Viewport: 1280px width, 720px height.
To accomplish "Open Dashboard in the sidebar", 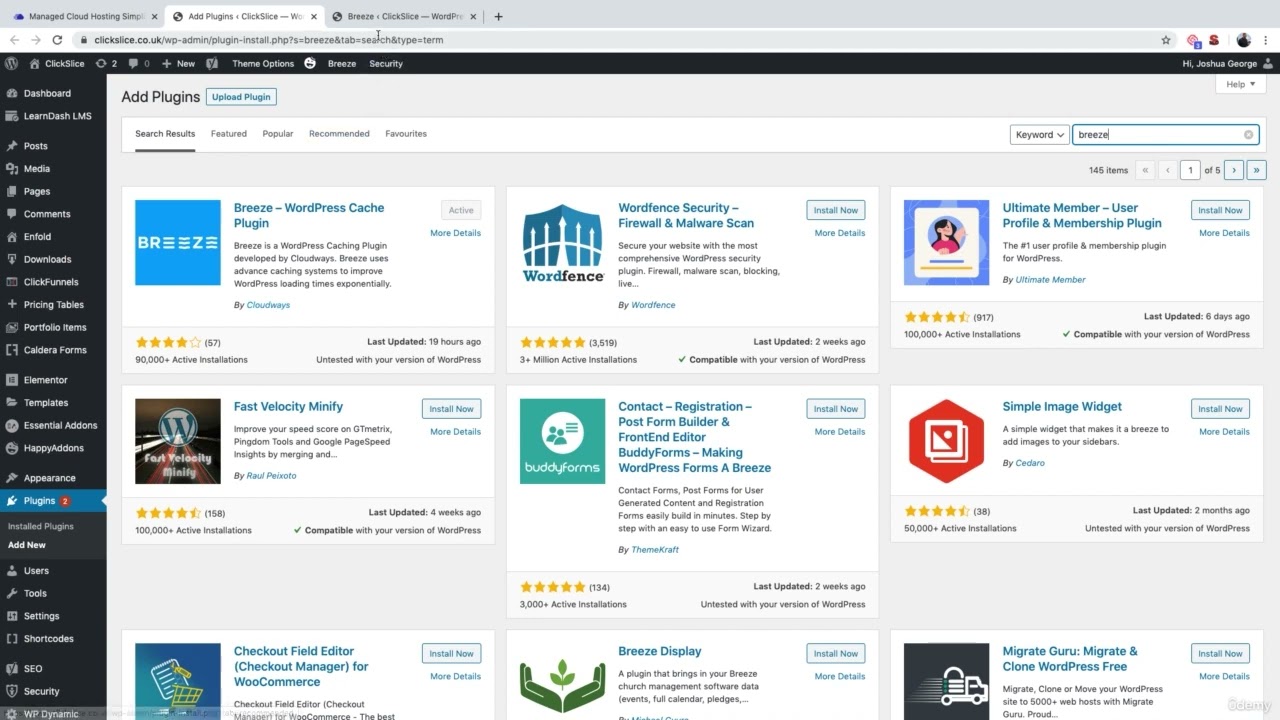I will point(47,93).
